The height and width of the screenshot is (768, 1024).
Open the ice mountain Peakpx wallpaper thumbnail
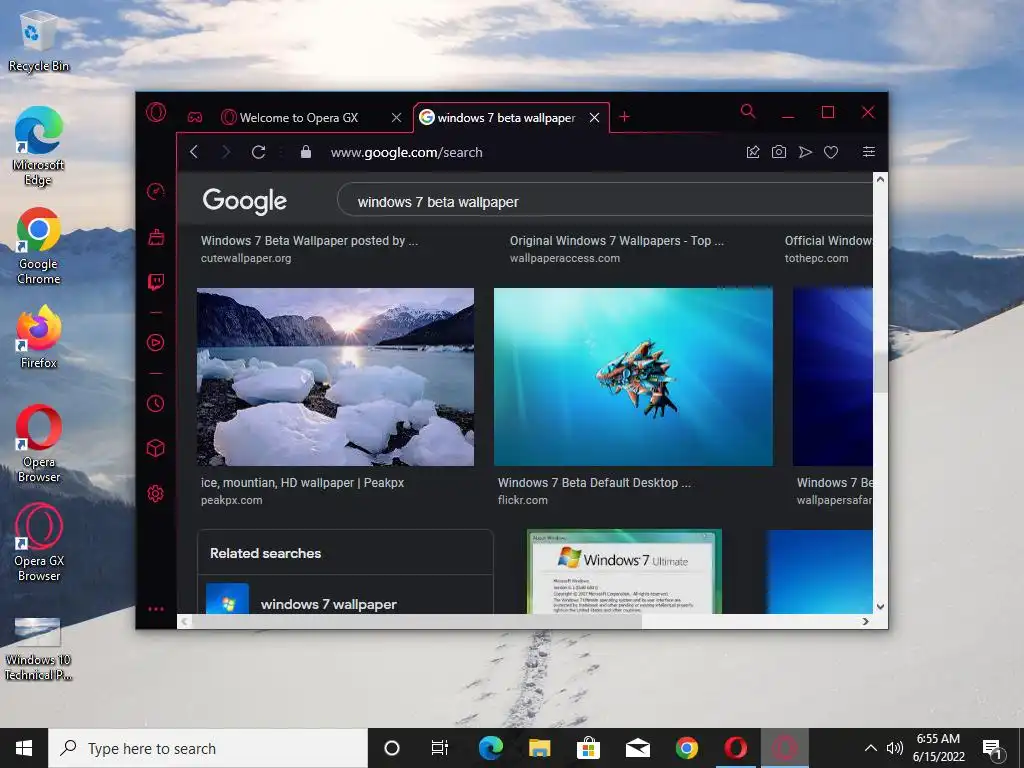coord(336,377)
